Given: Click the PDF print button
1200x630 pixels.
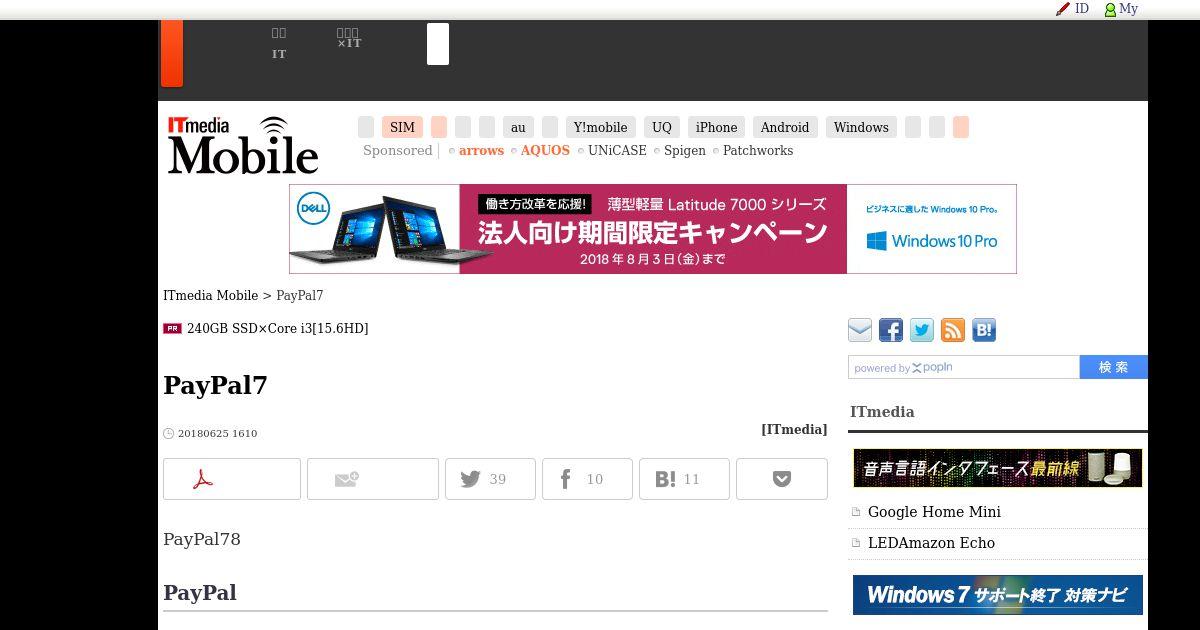Looking at the screenshot, I should [232, 479].
